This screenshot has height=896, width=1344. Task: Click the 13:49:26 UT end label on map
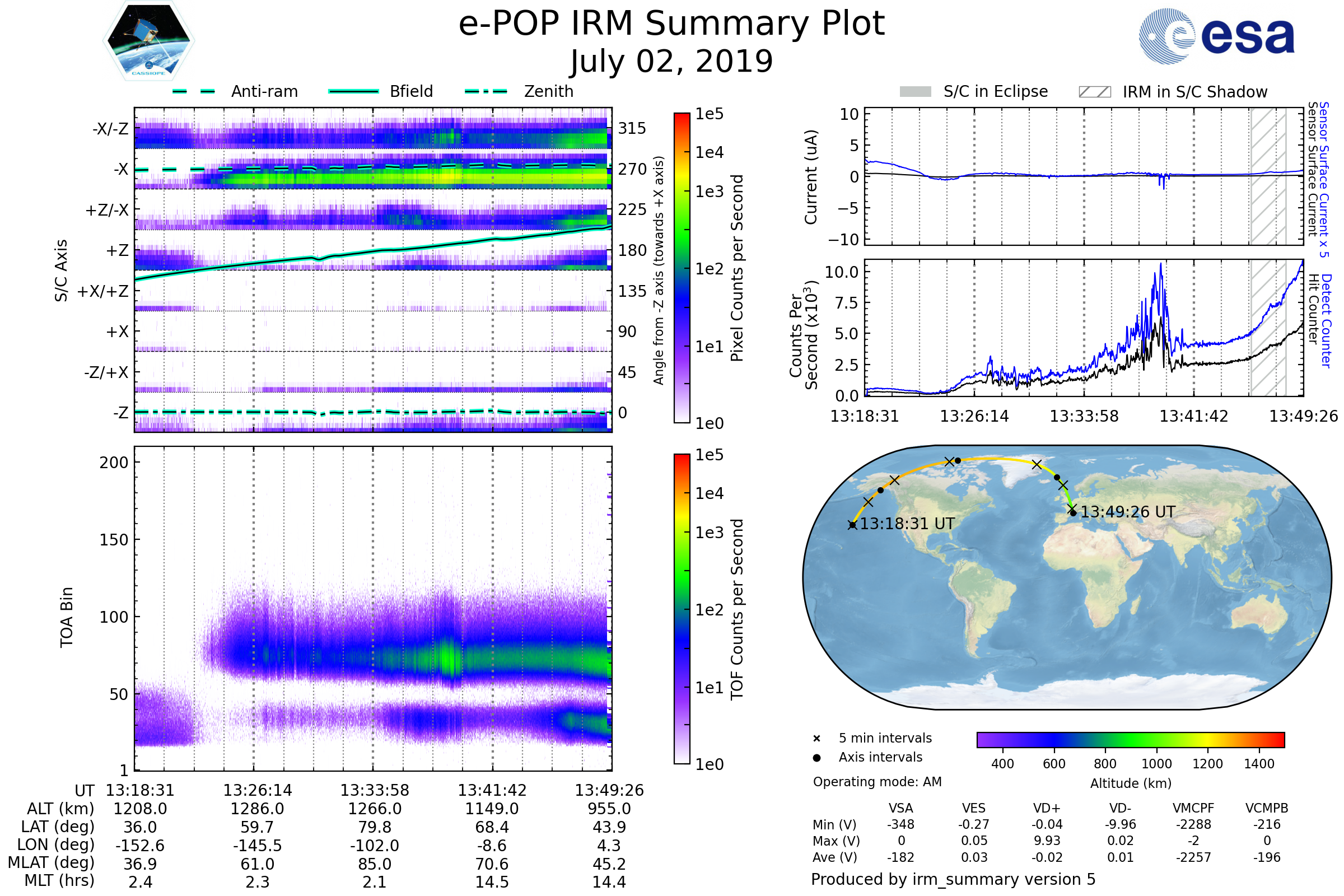click(x=1127, y=512)
